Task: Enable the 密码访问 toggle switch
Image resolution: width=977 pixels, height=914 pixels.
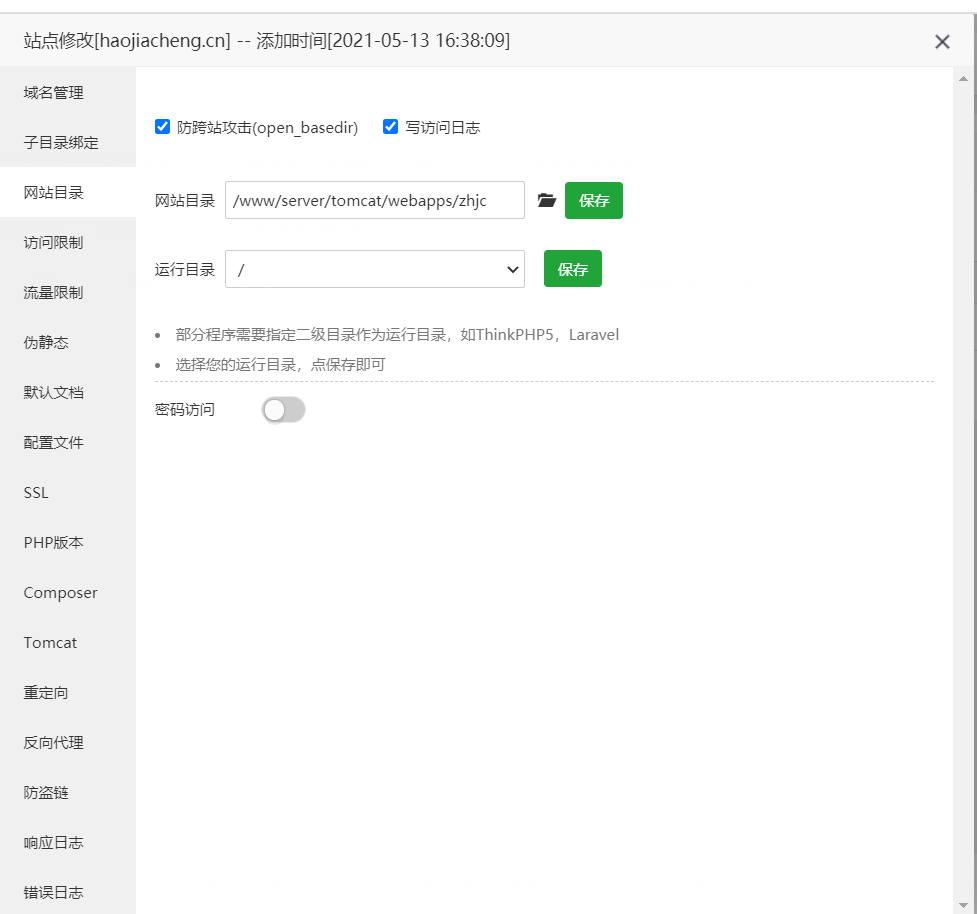Action: tap(283, 410)
